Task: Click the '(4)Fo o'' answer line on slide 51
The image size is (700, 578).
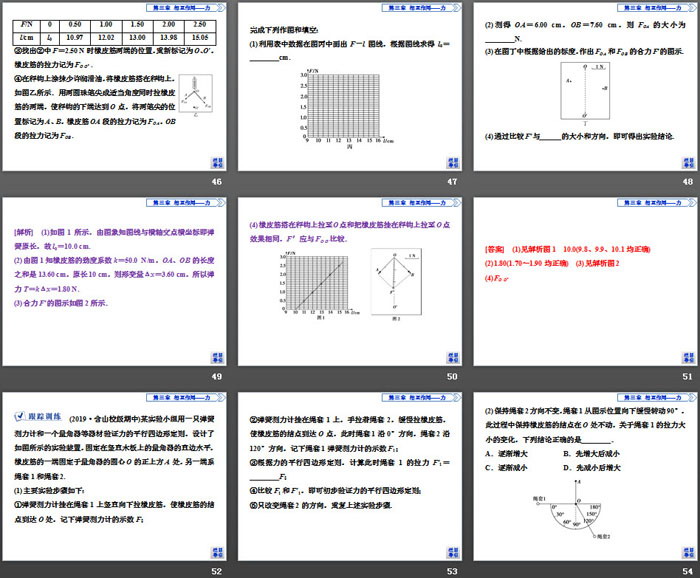Action: [x=497, y=278]
